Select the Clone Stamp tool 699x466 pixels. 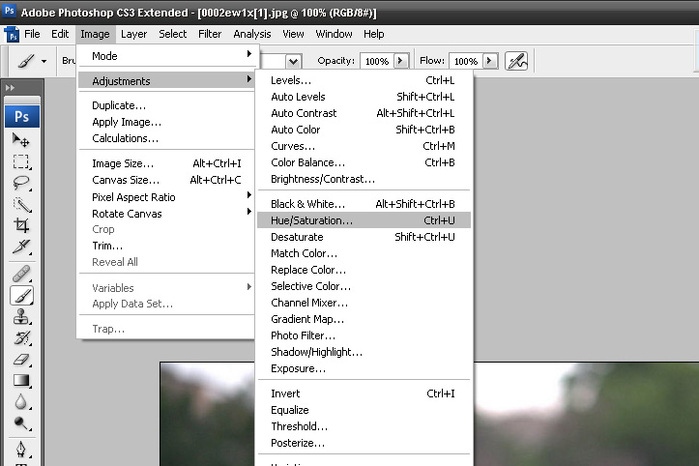pos(21,317)
